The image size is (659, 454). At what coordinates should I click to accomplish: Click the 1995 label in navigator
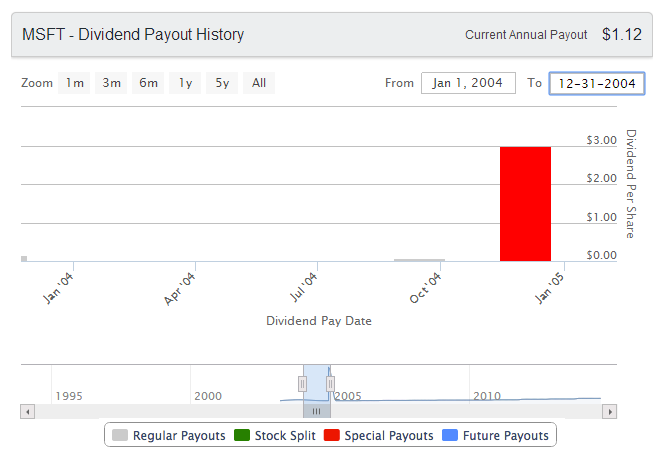pos(69,396)
